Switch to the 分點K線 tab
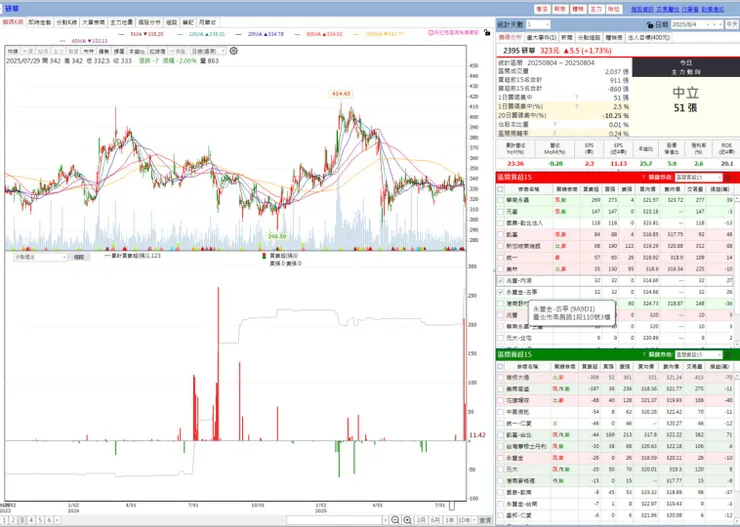Screen dimensions: 740x527 [x=67, y=22]
